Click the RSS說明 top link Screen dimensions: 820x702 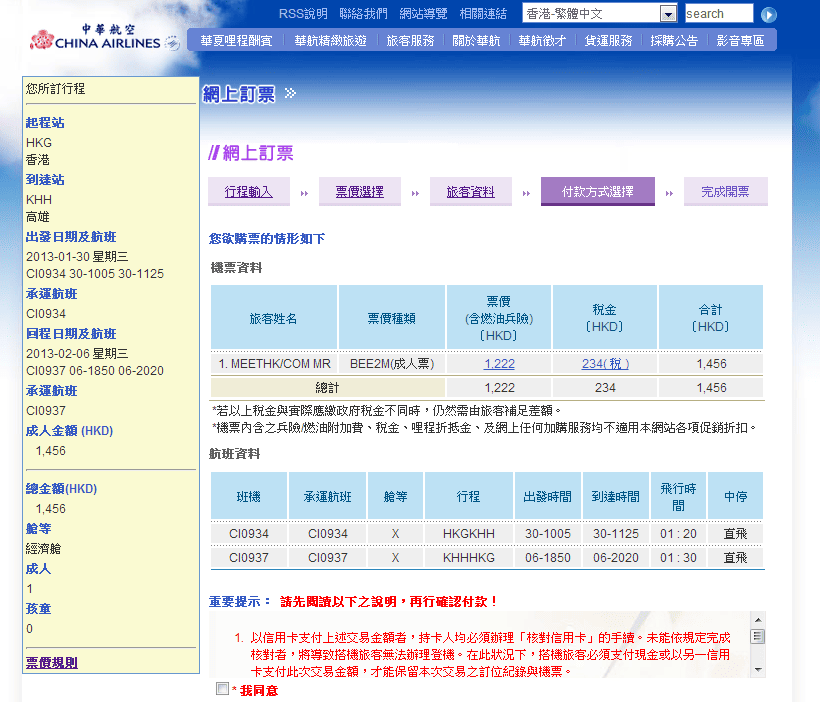(302, 14)
